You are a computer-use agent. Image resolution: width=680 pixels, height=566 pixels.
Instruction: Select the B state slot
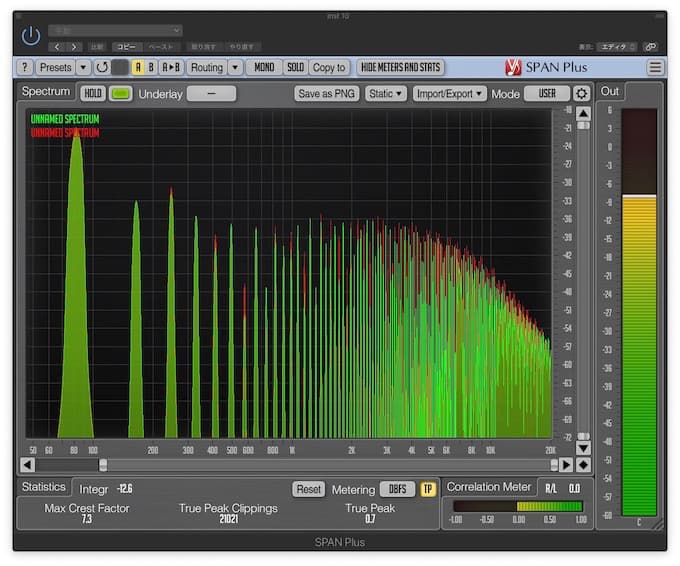click(151, 67)
